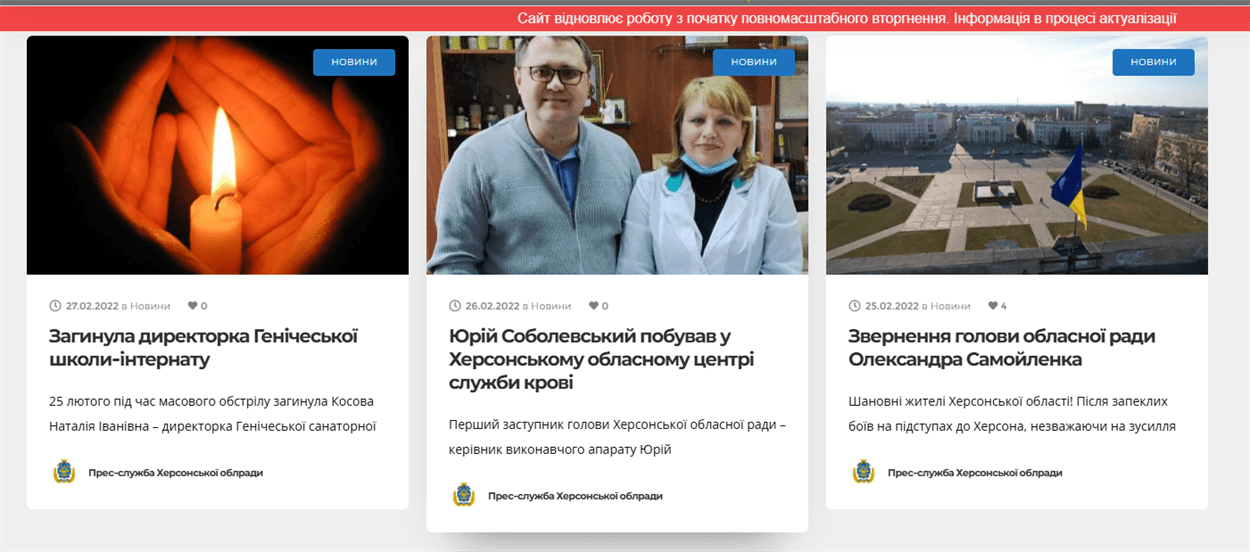Image resolution: width=1250 pixels, height=552 pixels.
Task: Click the clock icon beside 27.02.2022
Action: (x=55, y=306)
